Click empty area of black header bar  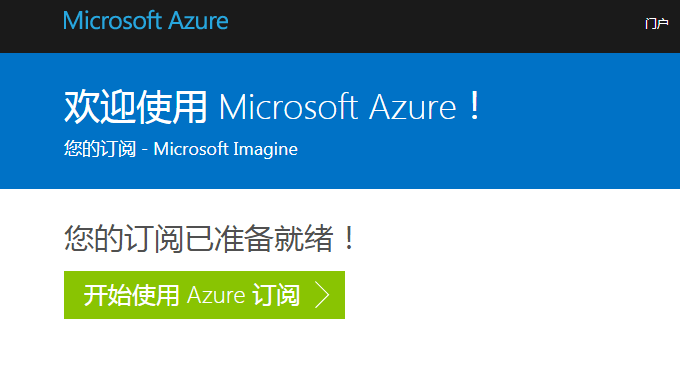[x=434, y=26]
